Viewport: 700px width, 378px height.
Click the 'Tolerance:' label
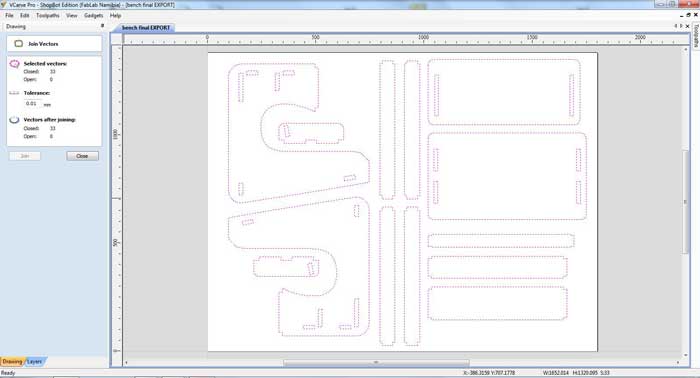coord(37,93)
